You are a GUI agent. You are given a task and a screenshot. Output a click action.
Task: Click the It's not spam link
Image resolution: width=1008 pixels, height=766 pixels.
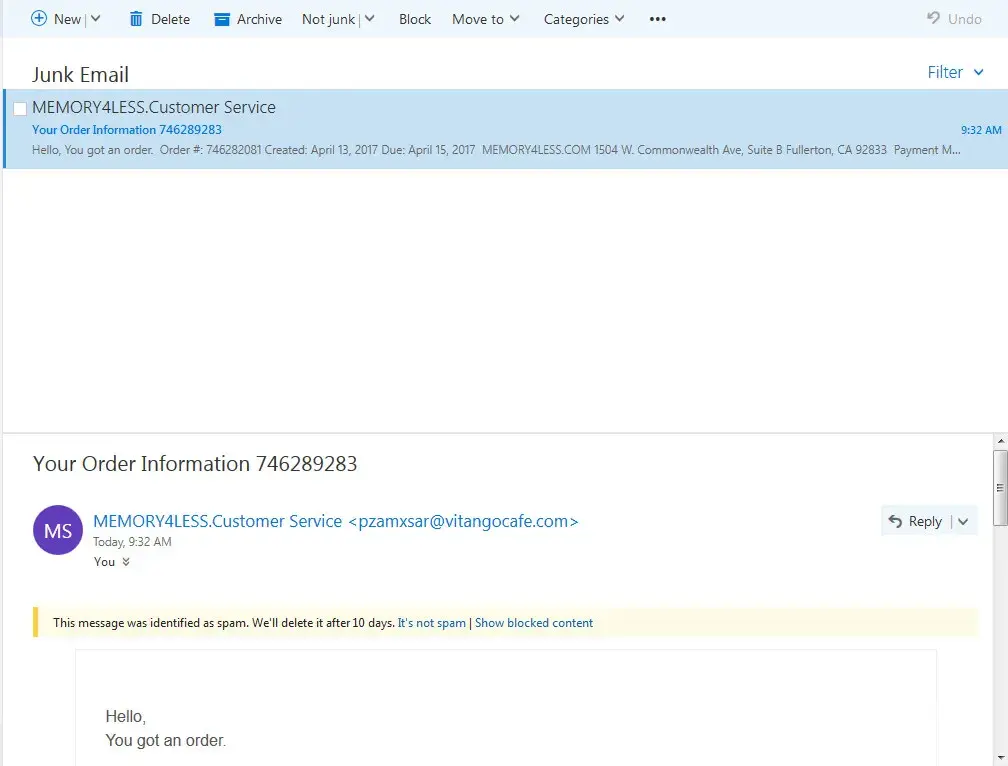pyautogui.click(x=432, y=623)
